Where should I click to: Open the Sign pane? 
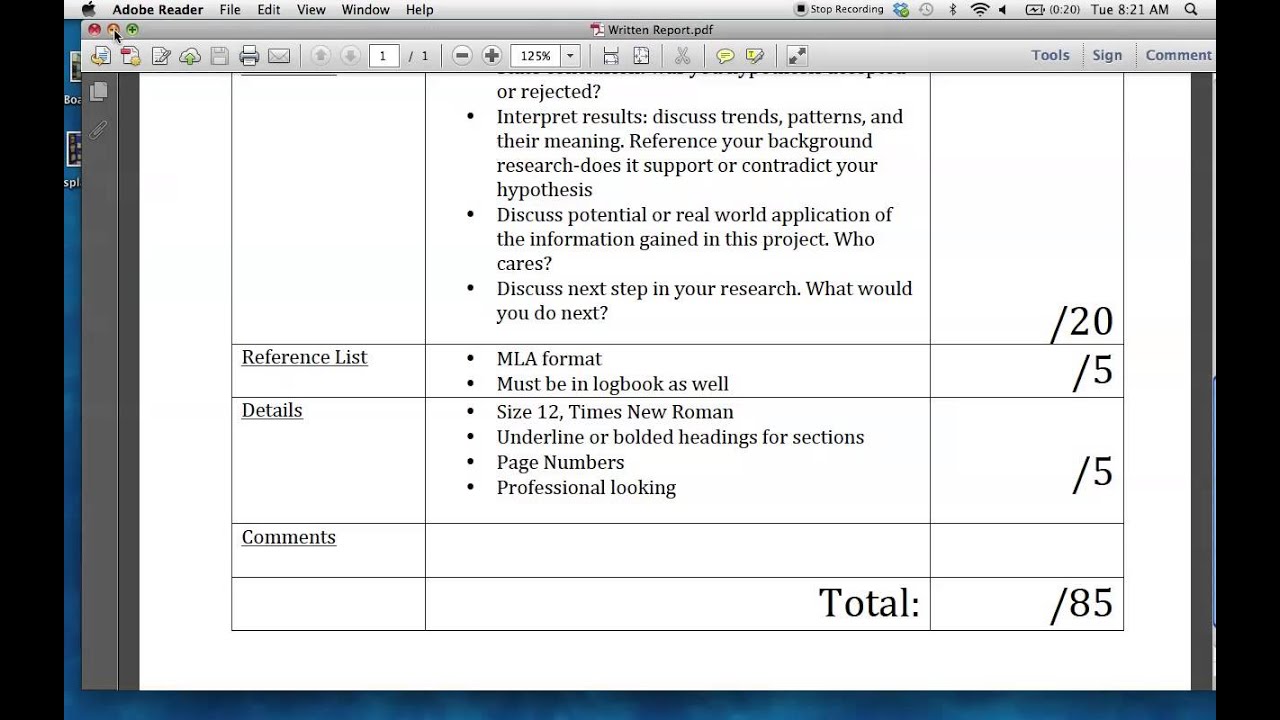(1107, 55)
